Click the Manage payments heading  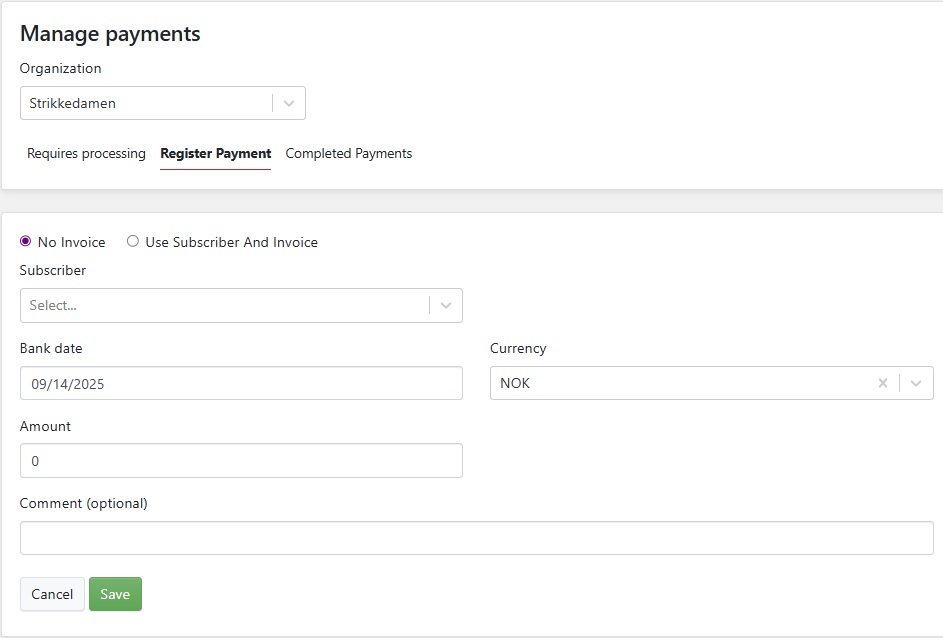click(110, 34)
